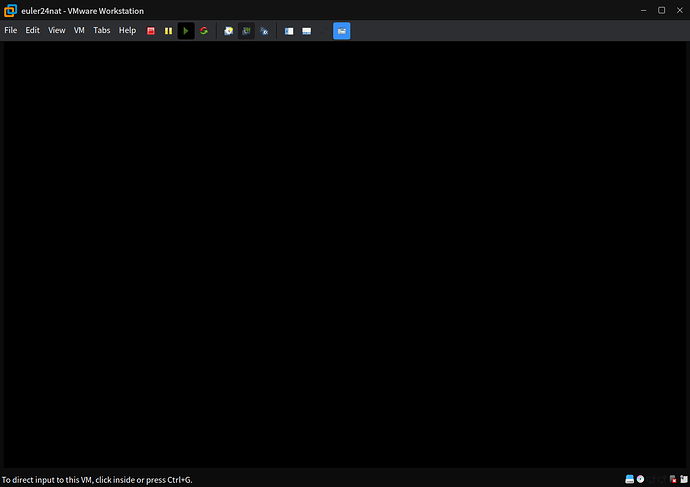The image size is (690, 487).
Task: Click the hard disk status icon
Action: pyautogui.click(x=630, y=479)
